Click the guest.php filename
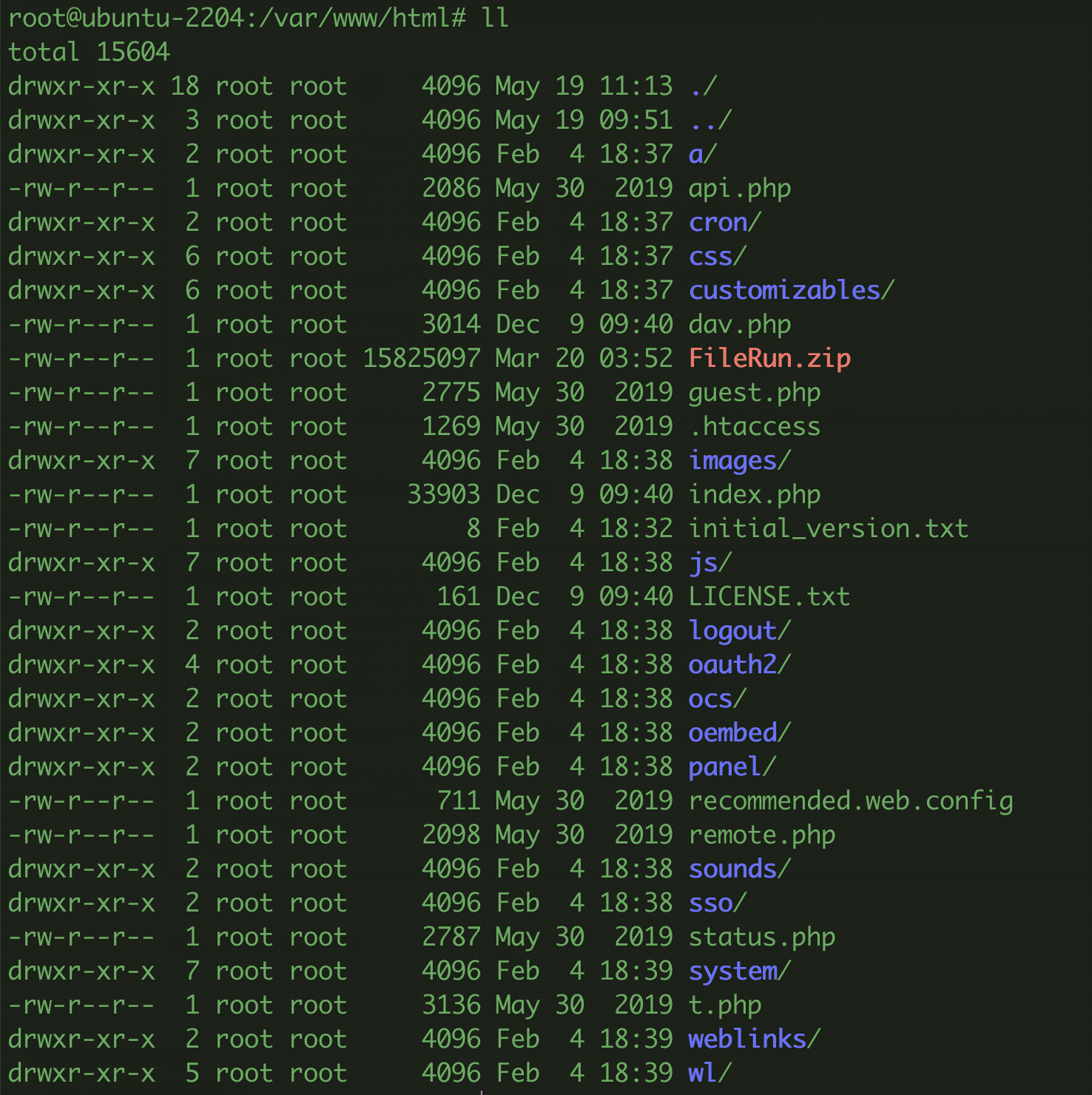Image resolution: width=1092 pixels, height=1095 pixels. tap(754, 393)
